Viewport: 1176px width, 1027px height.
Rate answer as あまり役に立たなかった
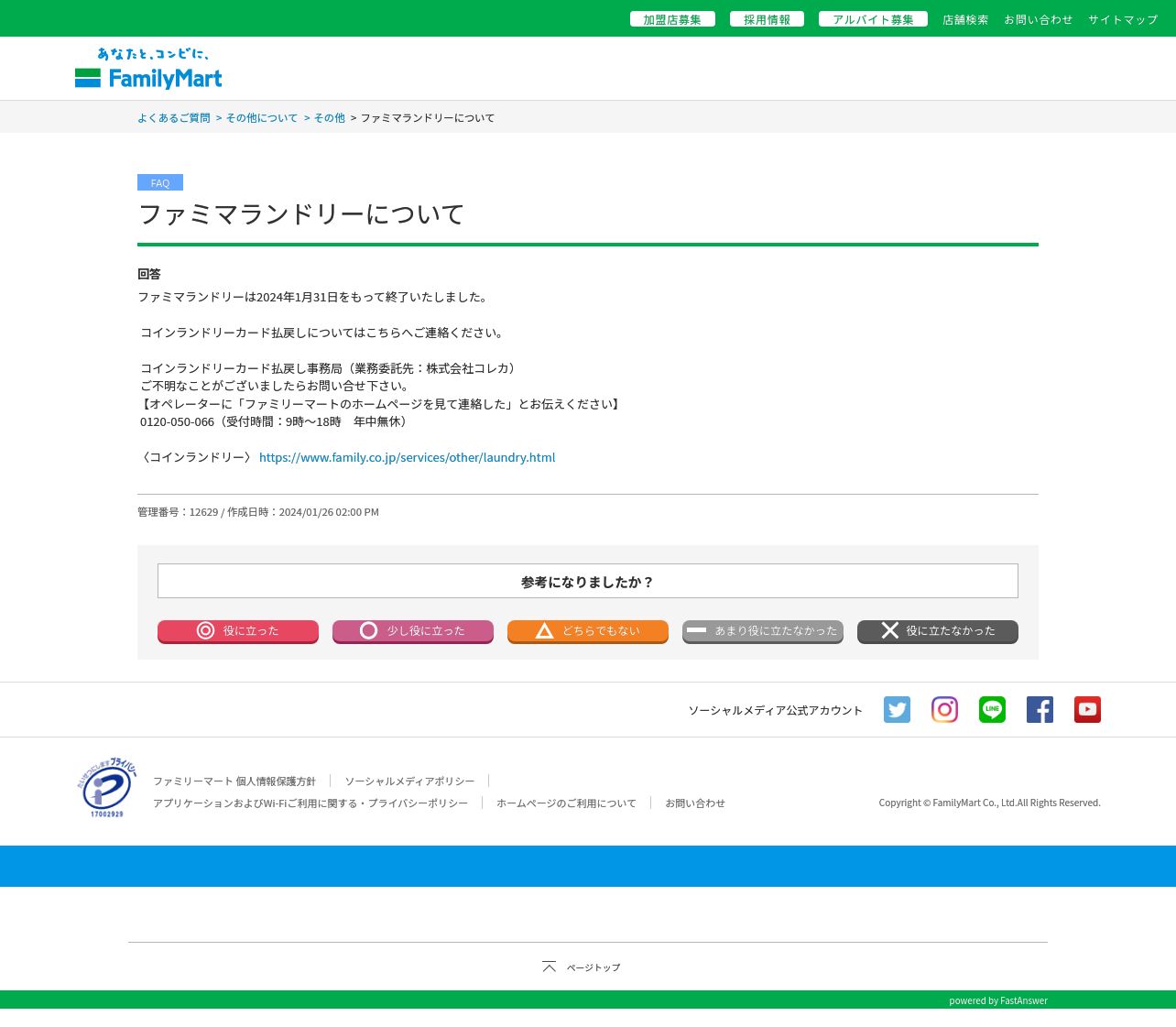click(x=763, y=631)
